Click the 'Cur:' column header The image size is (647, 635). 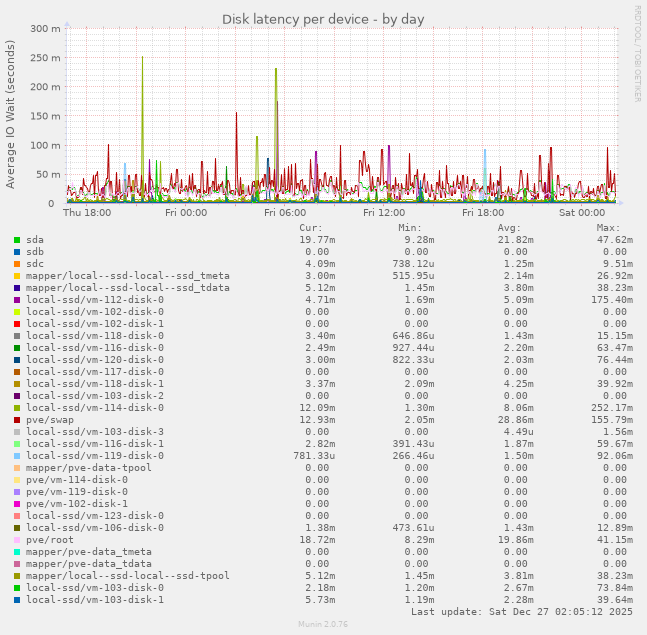point(311,228)
